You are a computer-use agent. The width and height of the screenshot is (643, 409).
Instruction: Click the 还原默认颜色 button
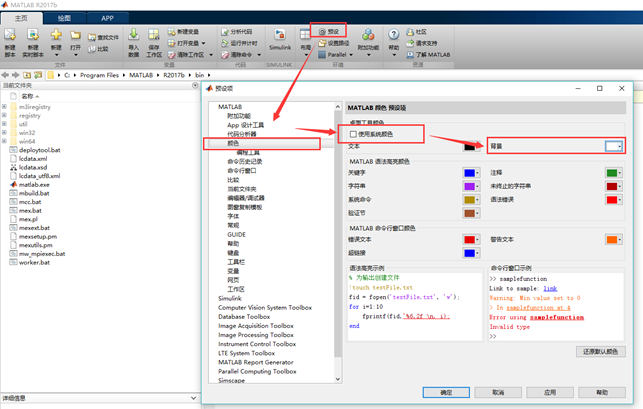tap(601, 352)
